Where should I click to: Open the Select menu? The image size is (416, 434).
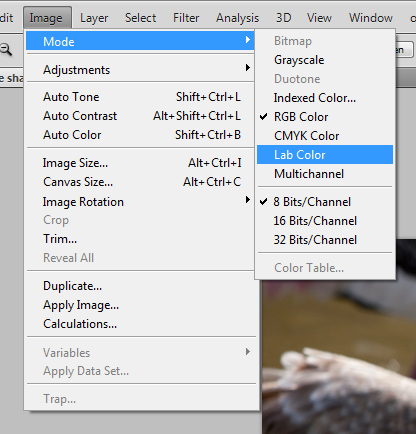tap(140, 18)
